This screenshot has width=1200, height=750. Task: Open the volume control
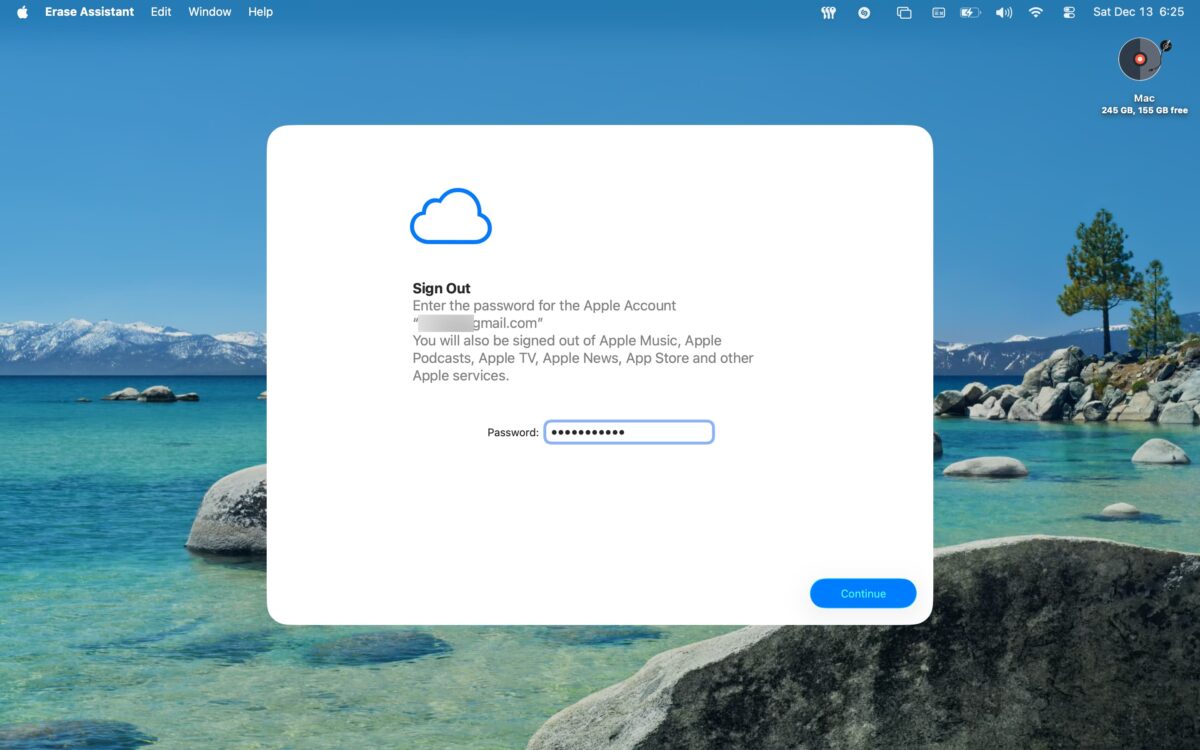pyautogui.click(x=1004, y=12)
